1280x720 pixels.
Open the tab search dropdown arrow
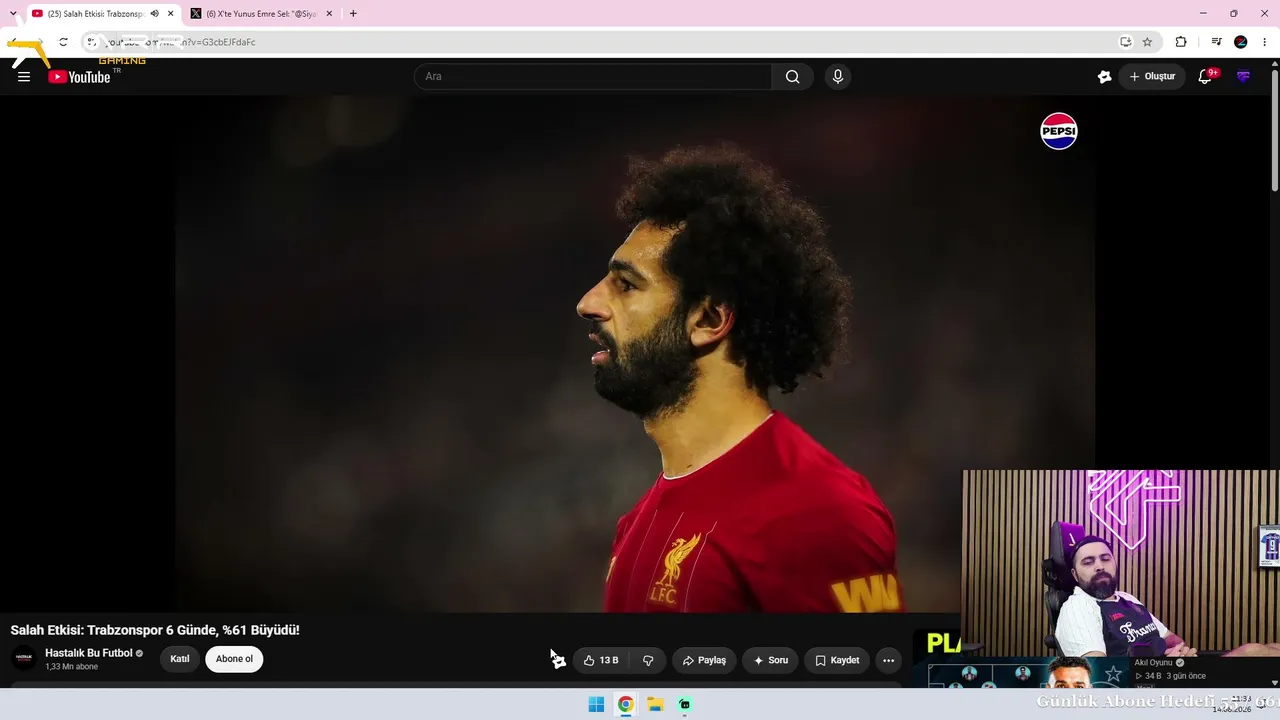(x=13, y=14)
